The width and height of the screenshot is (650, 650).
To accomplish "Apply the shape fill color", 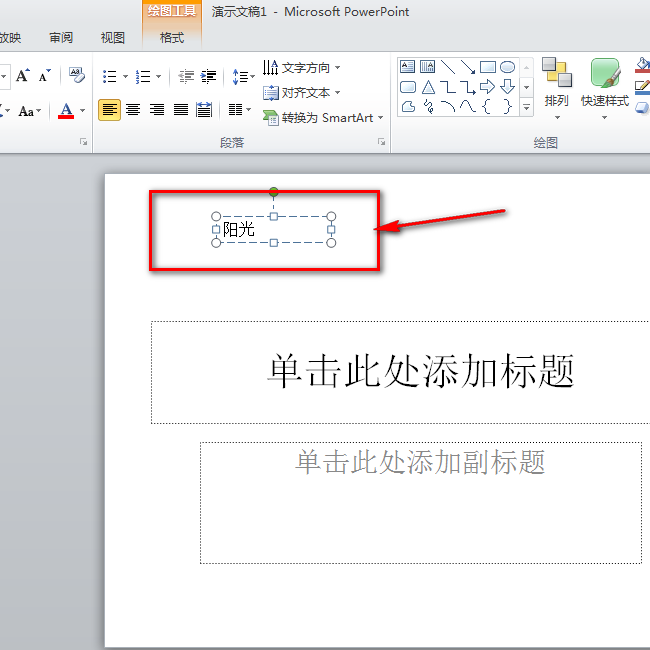I will click(x=642, y=65).
